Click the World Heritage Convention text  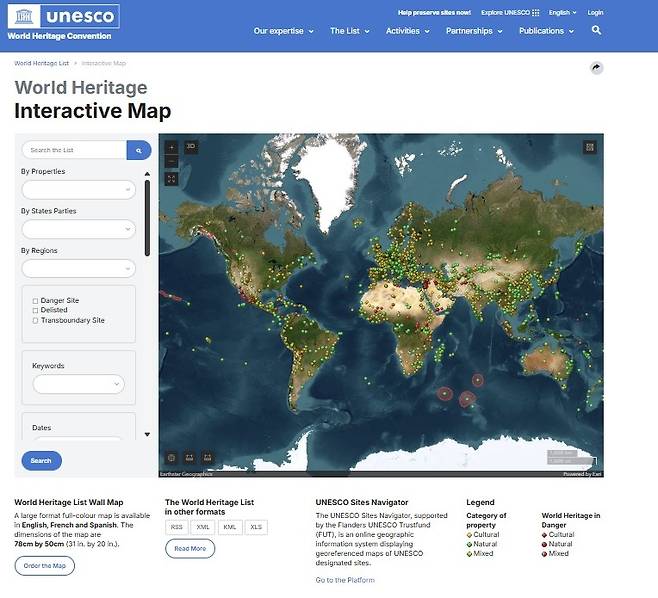(59, 36)
